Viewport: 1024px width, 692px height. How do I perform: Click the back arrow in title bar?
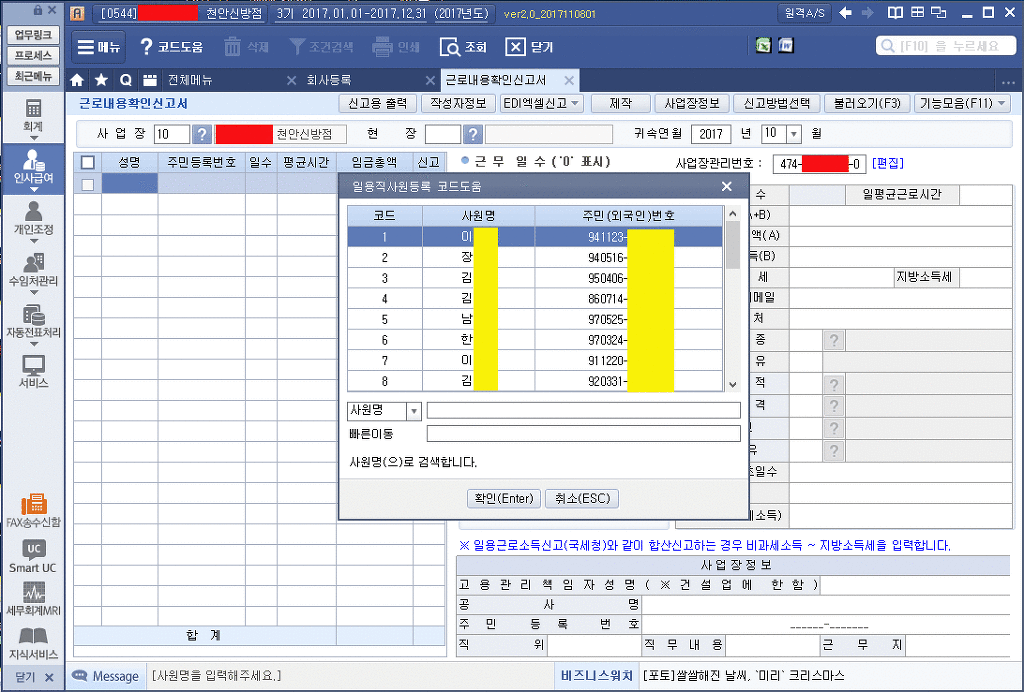pos(846,12)
